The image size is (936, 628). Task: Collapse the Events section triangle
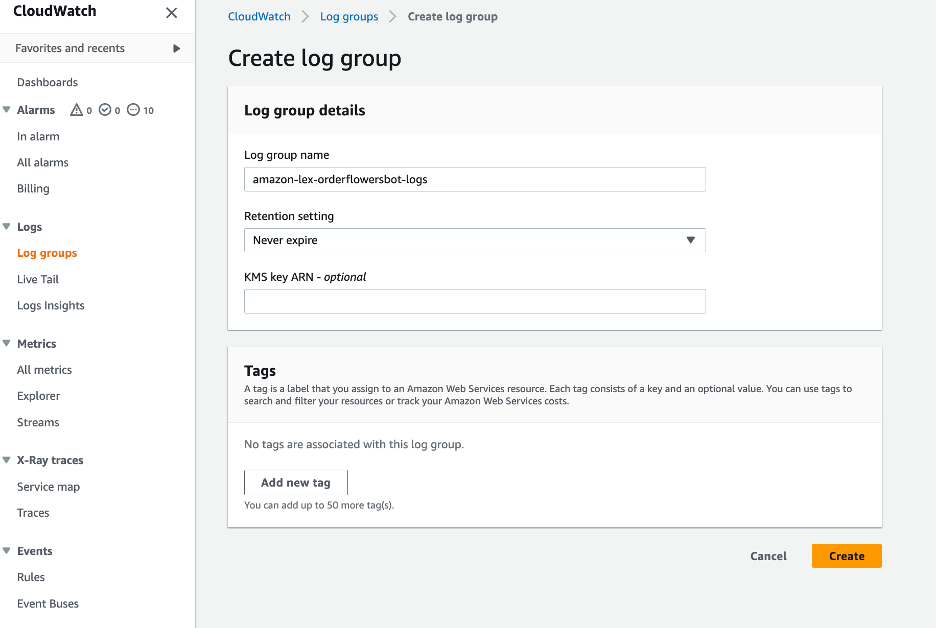(7, 551)
